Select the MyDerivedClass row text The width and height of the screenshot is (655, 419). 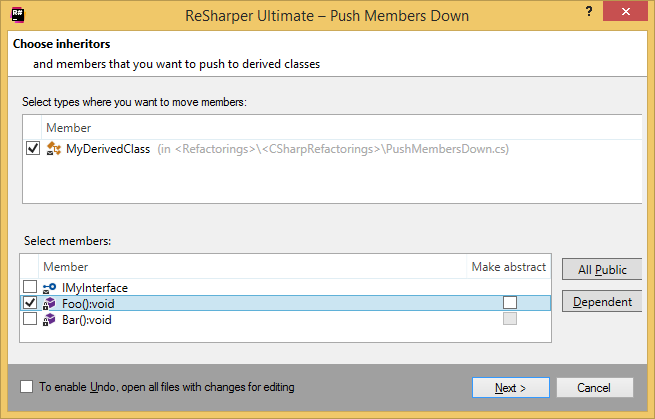(108, 149)
